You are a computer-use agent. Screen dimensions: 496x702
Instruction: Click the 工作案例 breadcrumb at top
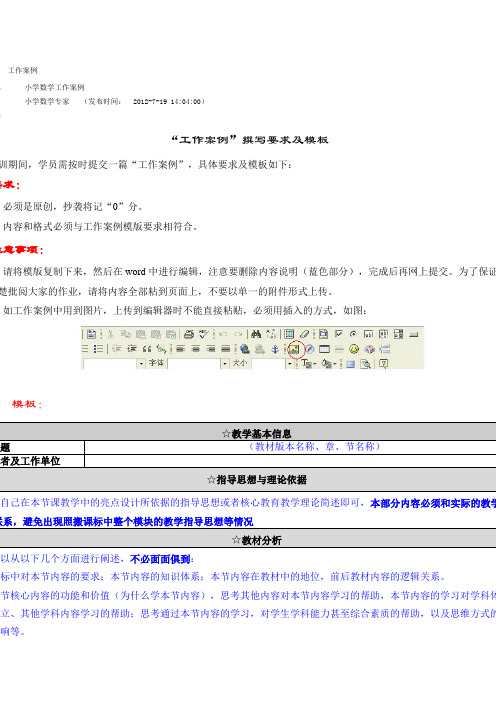[x=22, y=70]
